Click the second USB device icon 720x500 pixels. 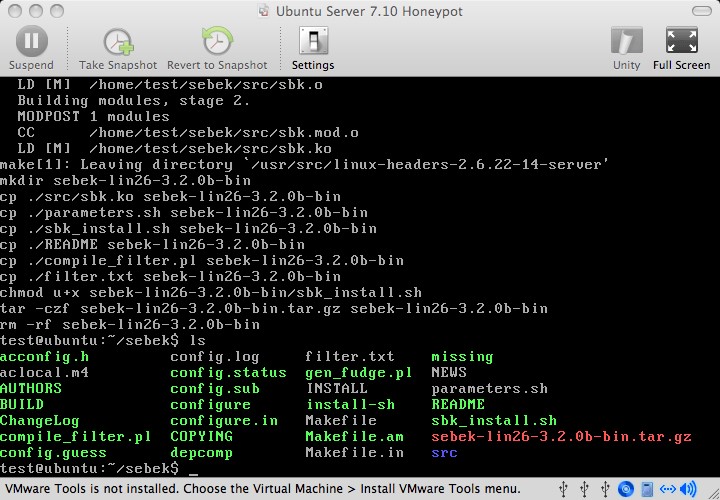pyautogui.click(x=586, y=490)
